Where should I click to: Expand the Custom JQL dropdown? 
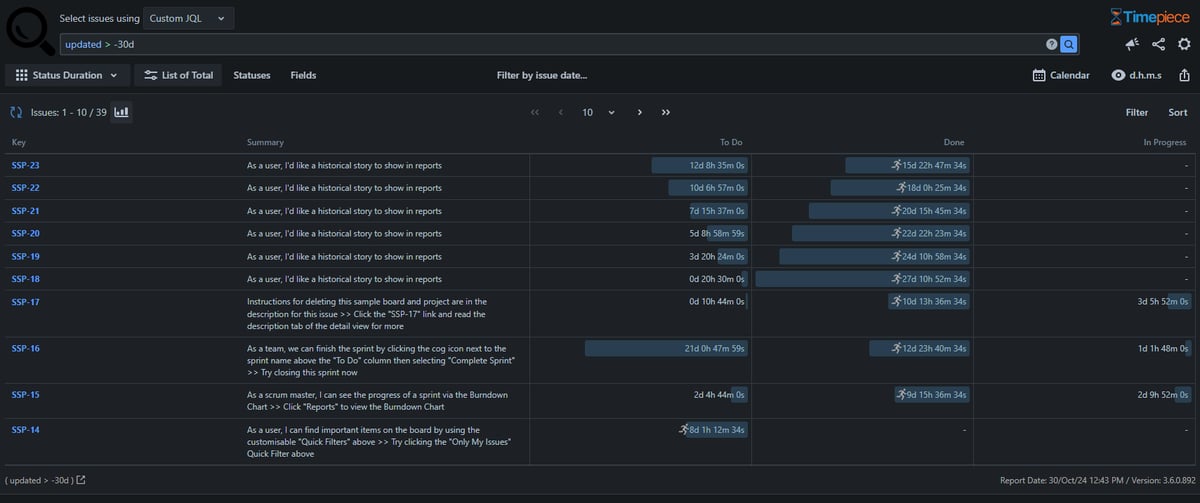coord(188,18)
